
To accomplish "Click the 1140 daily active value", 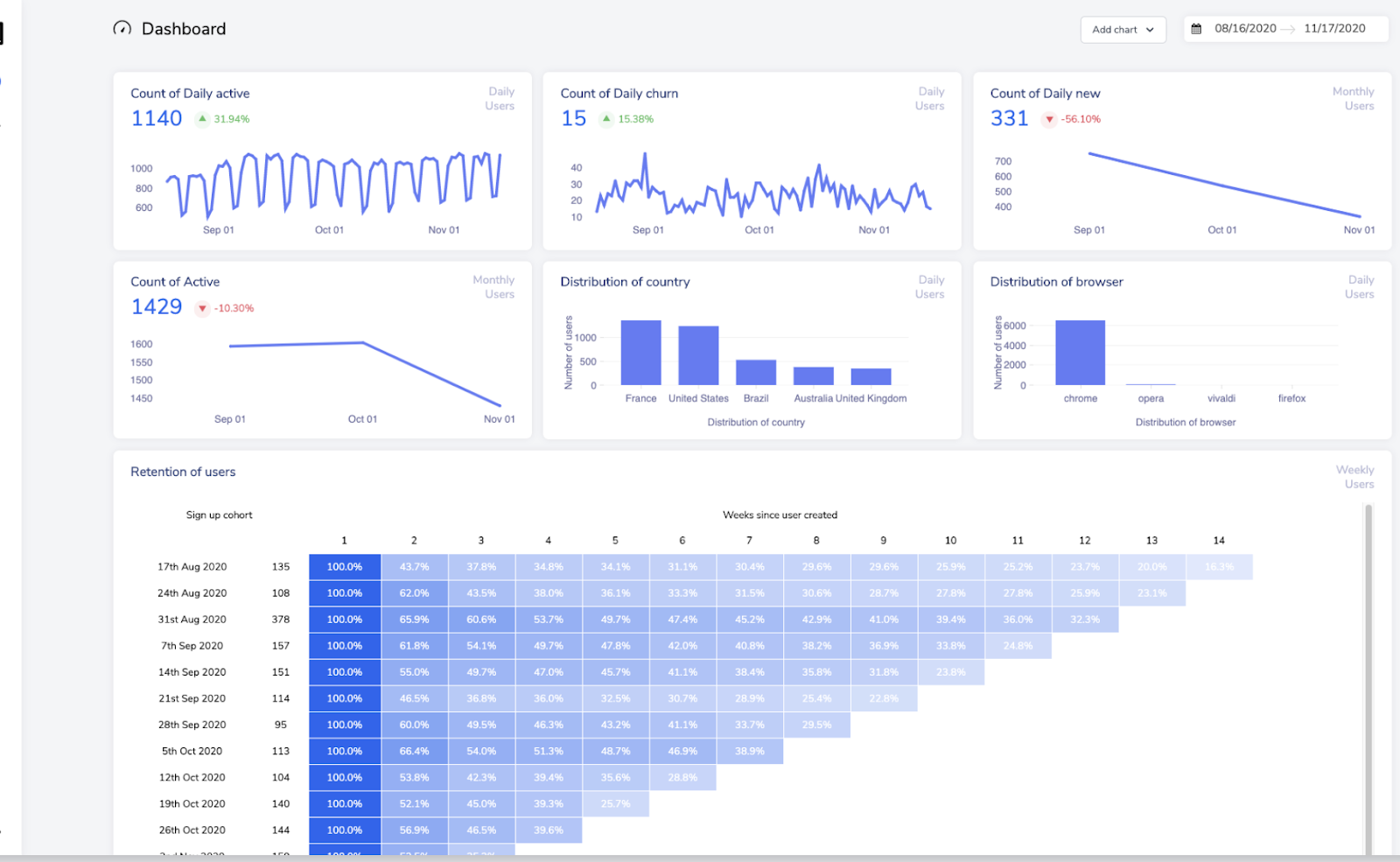I will coord(157,118).
